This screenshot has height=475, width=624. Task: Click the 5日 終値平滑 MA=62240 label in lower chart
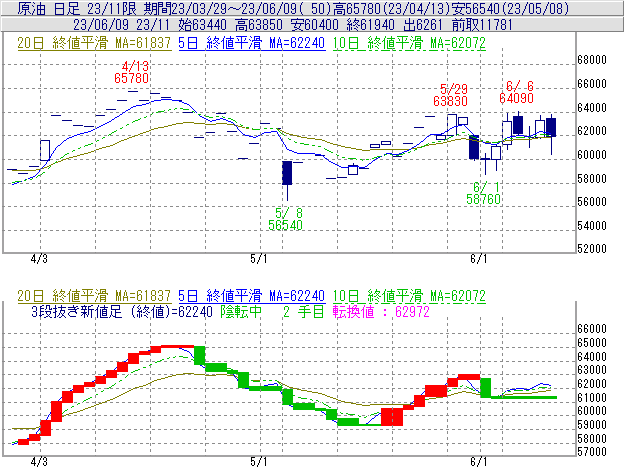coord(252,296)
